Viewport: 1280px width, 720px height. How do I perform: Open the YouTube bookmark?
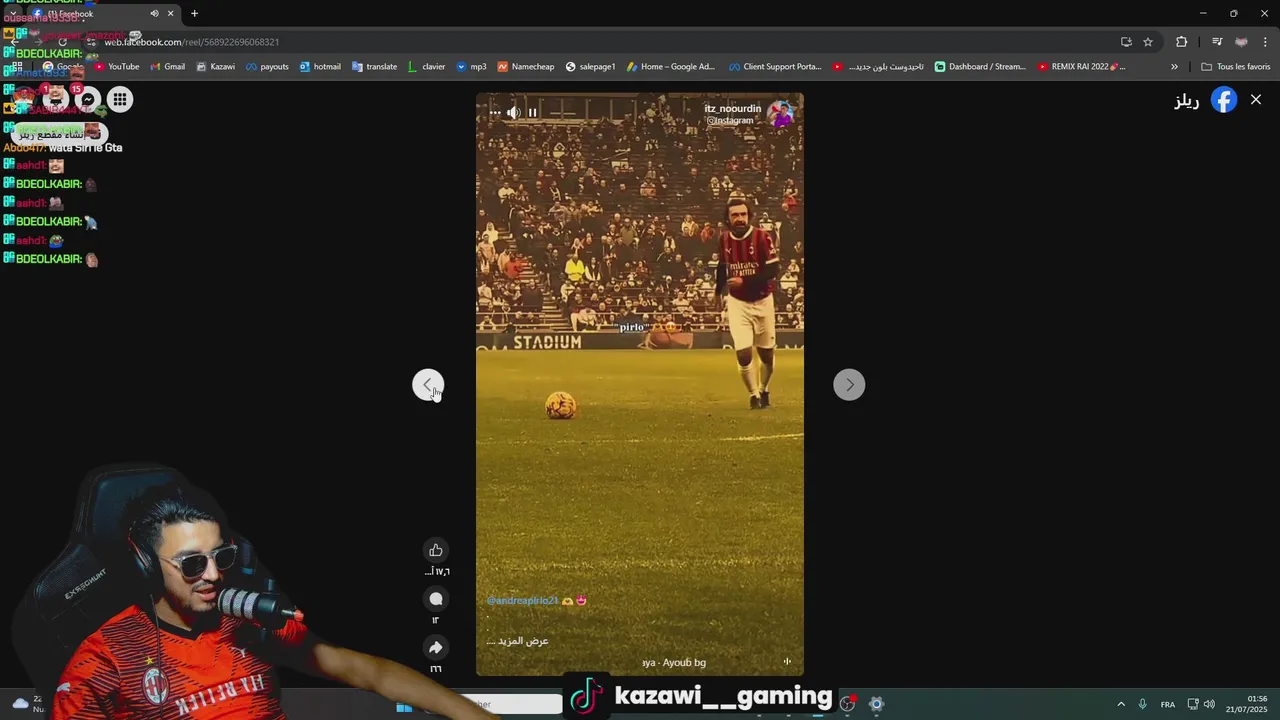click(117, 67)
